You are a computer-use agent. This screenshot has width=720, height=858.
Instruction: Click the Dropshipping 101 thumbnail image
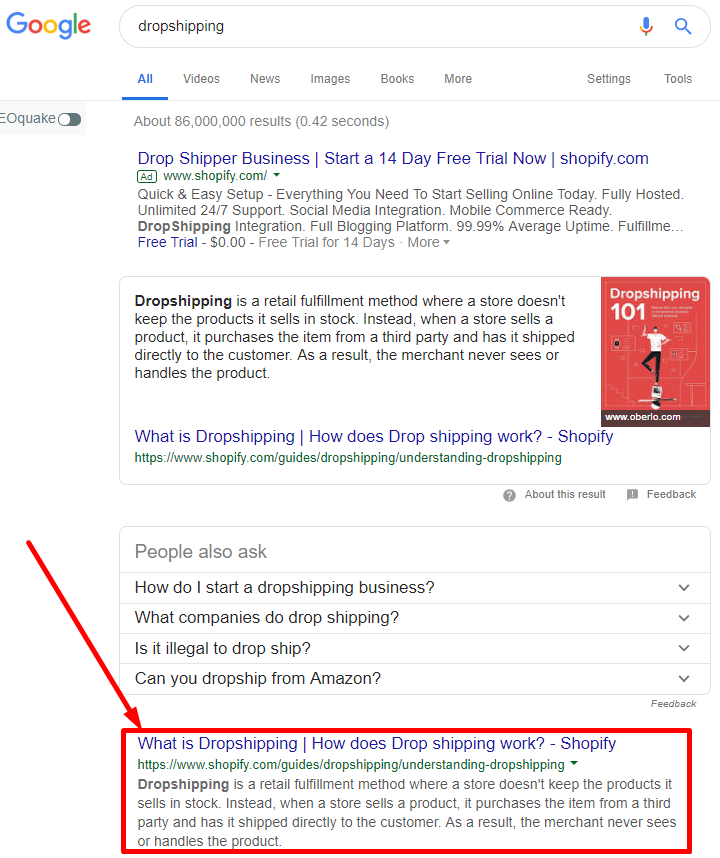(x=655, y=352)
